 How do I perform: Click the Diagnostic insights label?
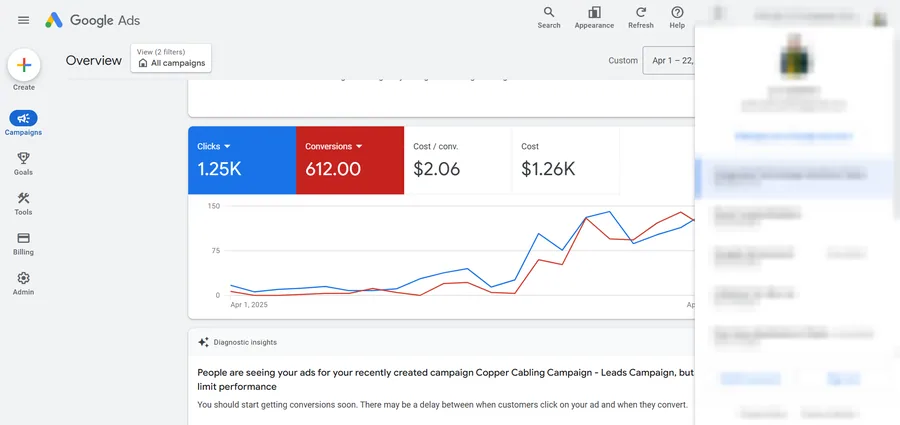click(245, 342)
